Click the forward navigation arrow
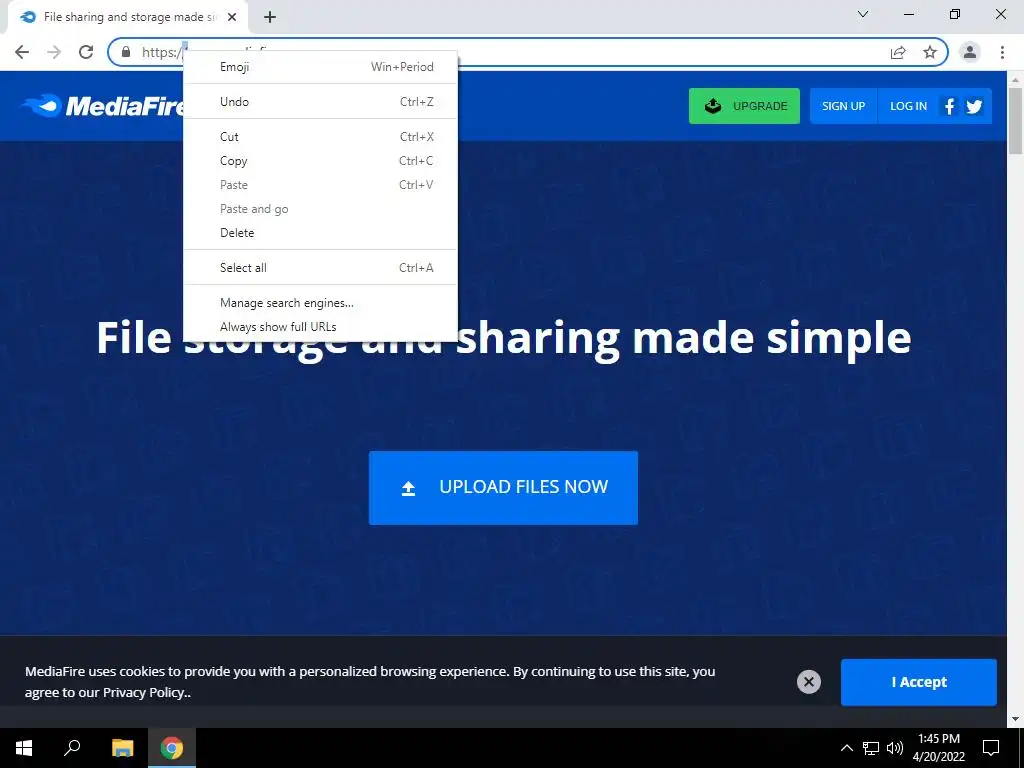The image size is (1024, 768). tap(54, 52)
